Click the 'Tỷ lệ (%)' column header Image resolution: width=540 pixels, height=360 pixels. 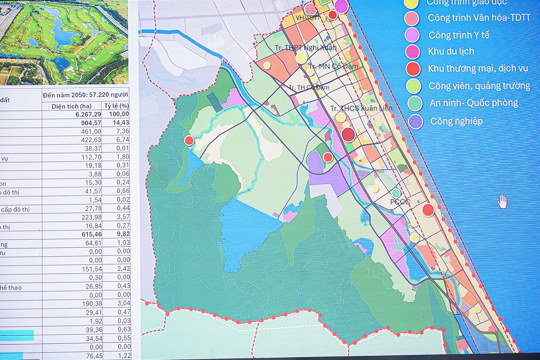[x=117, y=106]
